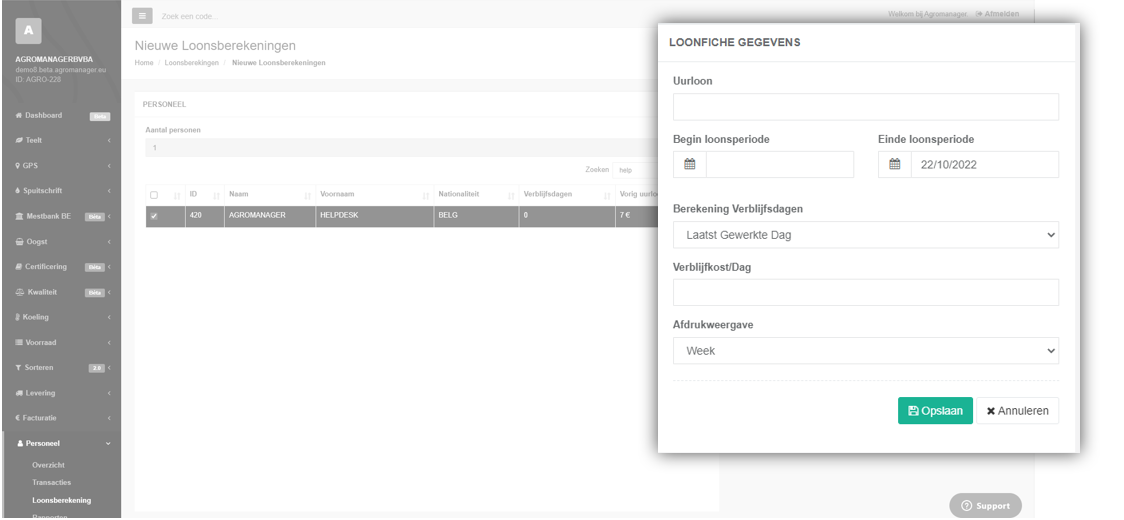1124x520 pixels.
Task: Open Loonsberekening under Personeel
Action: point(62,500)
